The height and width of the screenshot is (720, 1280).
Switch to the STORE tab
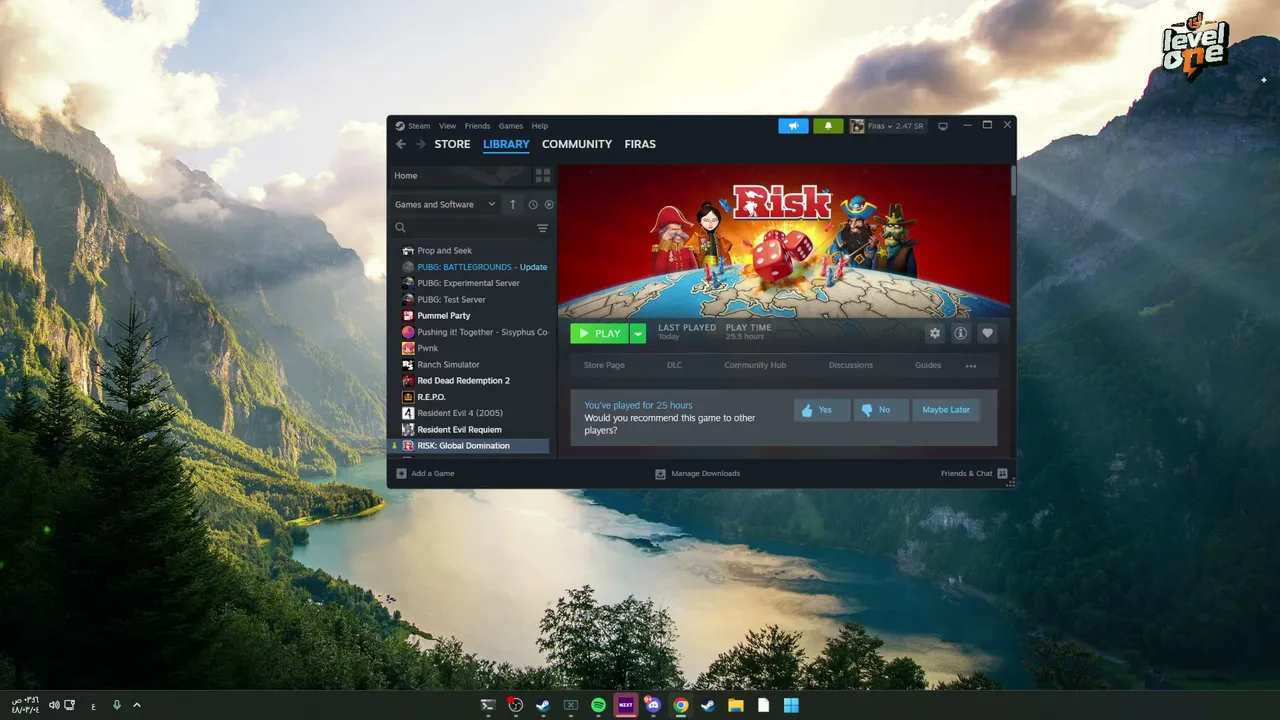(452, 144)
